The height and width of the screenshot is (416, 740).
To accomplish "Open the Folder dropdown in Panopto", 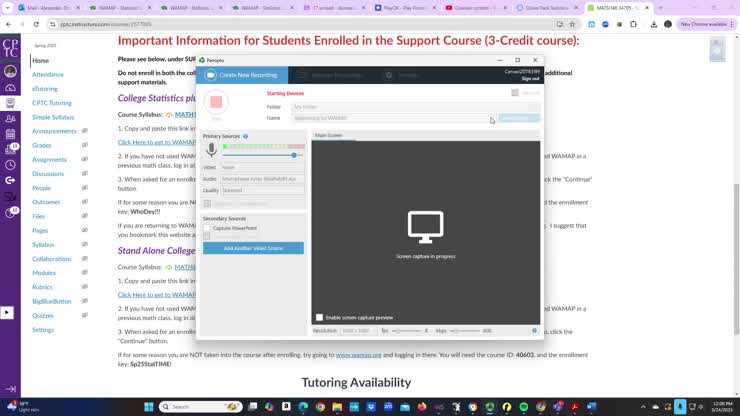I will pos(415,107).
